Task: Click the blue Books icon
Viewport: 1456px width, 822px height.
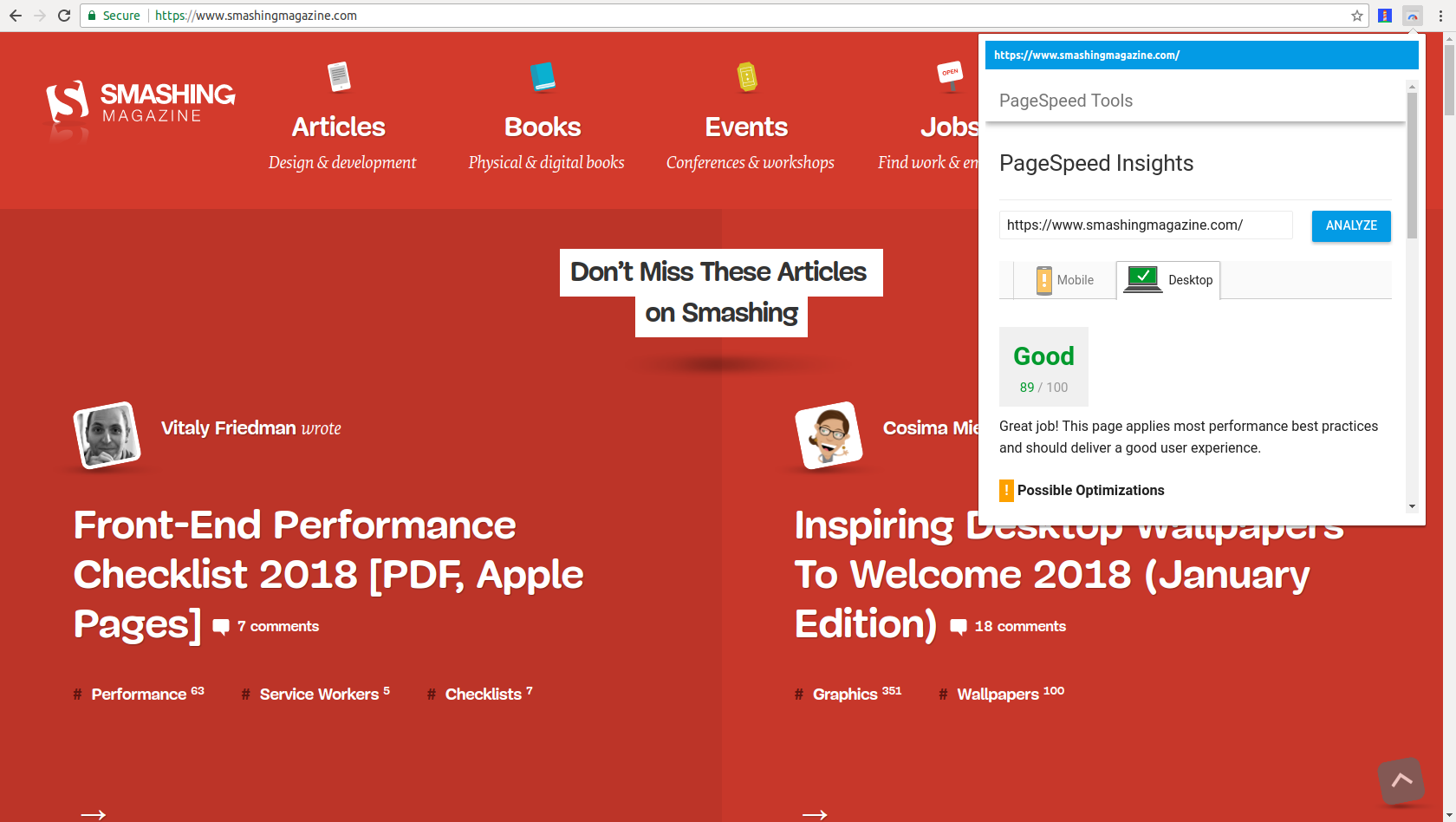Action: pyautogui.click(x=543, y=77)
